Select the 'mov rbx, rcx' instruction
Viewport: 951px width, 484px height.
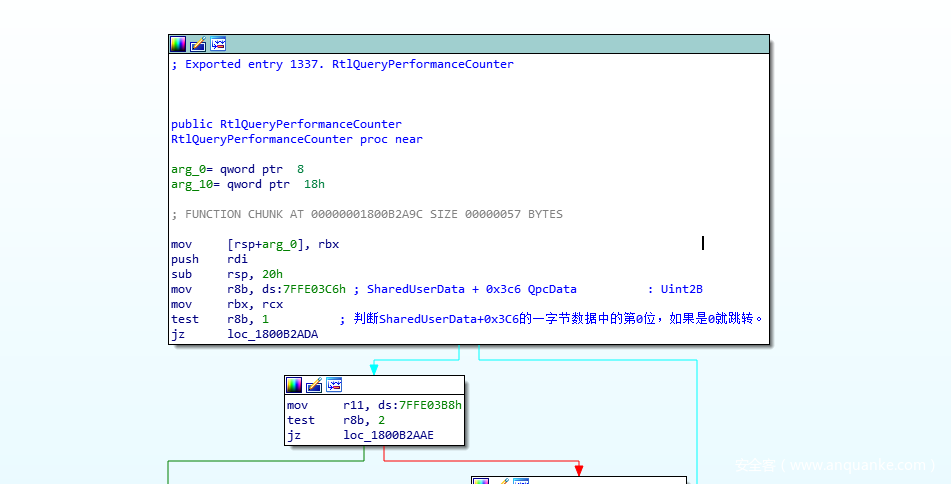point(227,304)
